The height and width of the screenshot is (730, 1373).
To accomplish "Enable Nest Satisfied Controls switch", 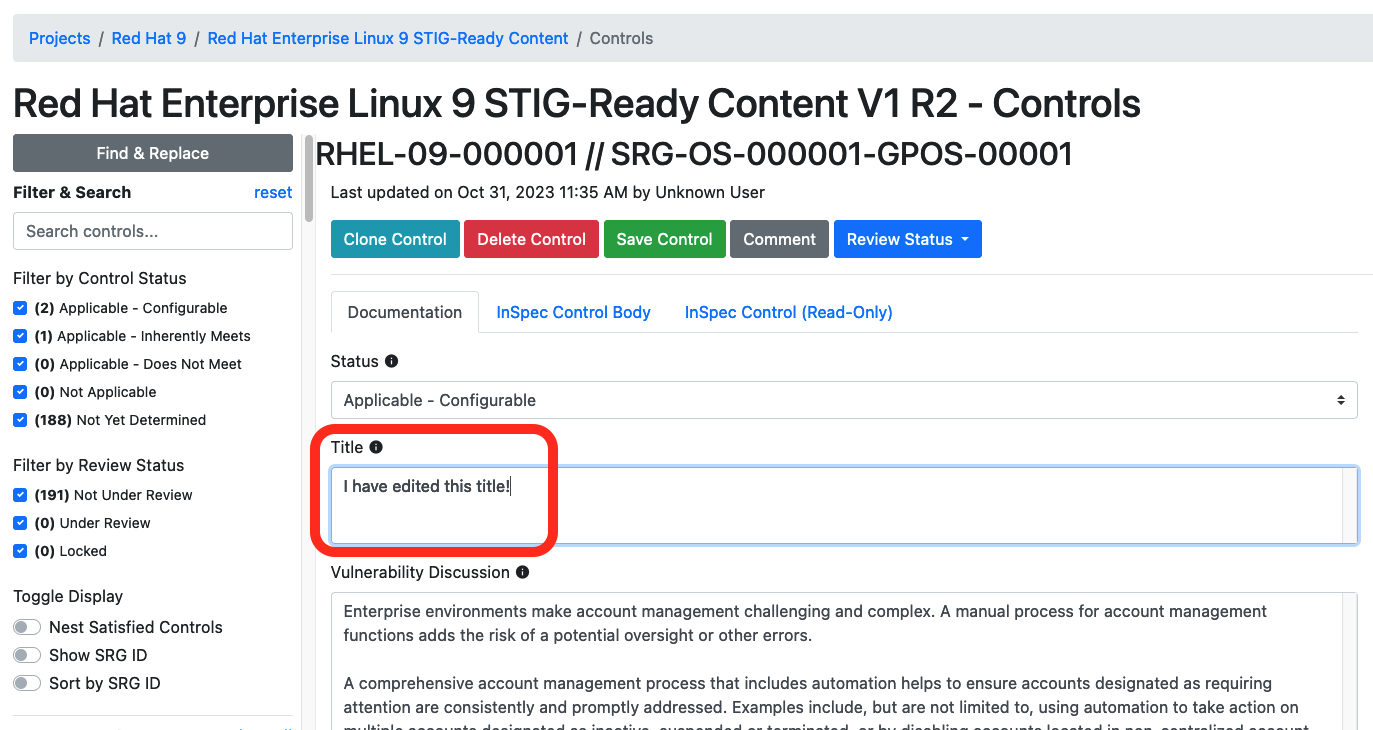I will tap(27, 627).
